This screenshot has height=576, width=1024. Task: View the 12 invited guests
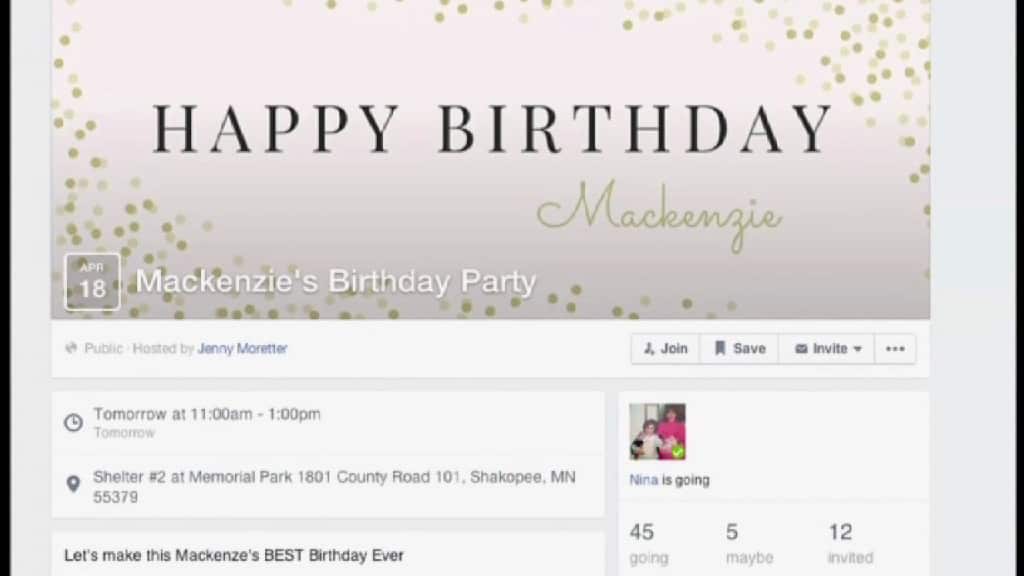click(850, 543)
